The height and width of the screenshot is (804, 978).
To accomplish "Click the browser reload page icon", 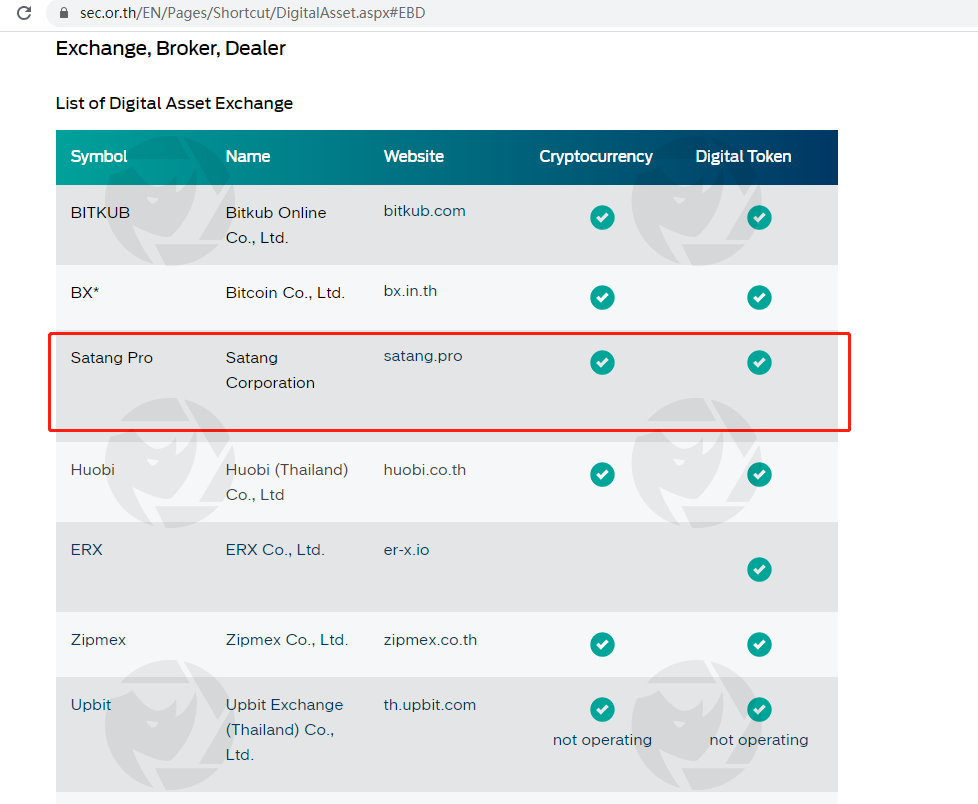I will pos(25,14).
